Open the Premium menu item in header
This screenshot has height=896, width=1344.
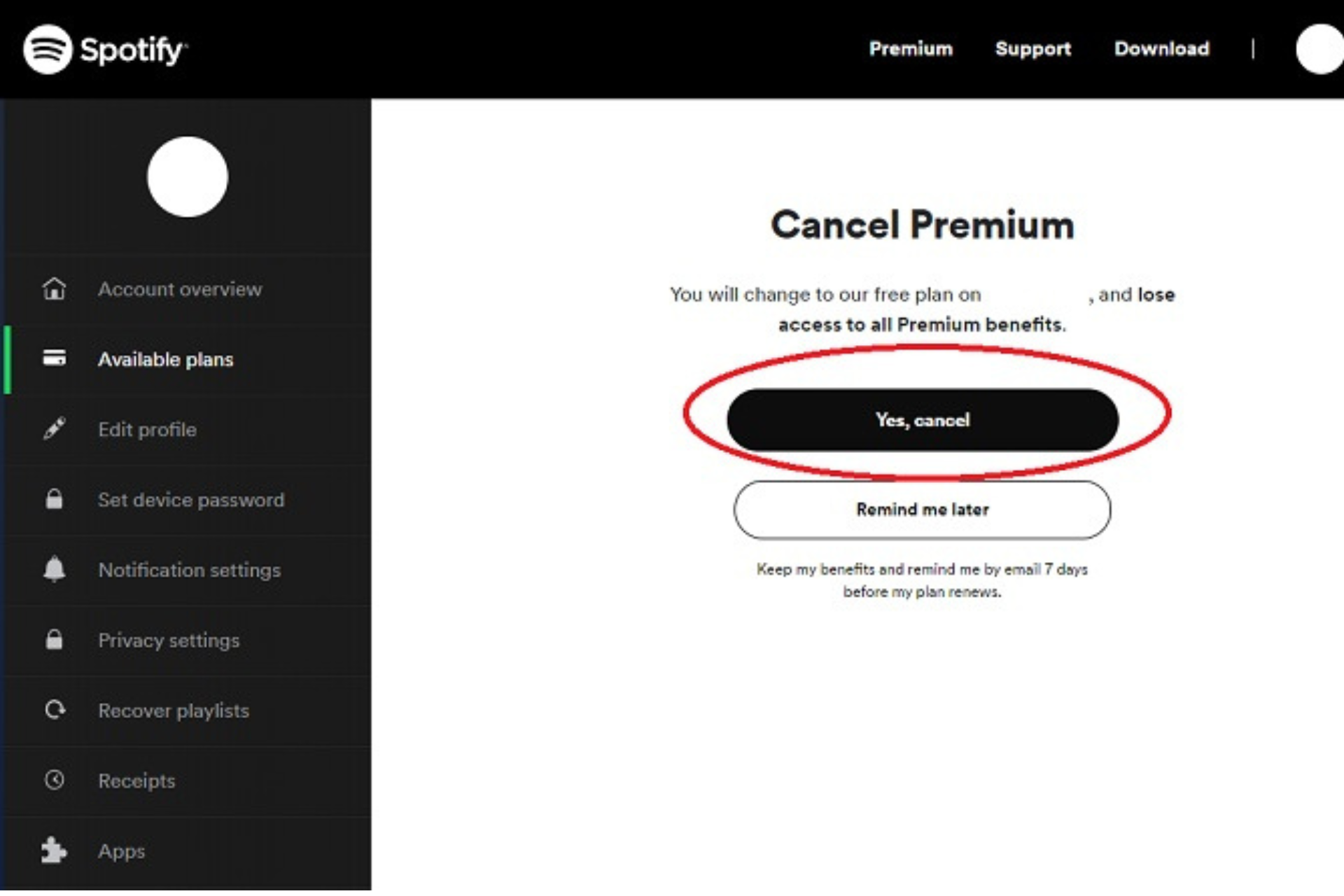click(x=911, y=48)
